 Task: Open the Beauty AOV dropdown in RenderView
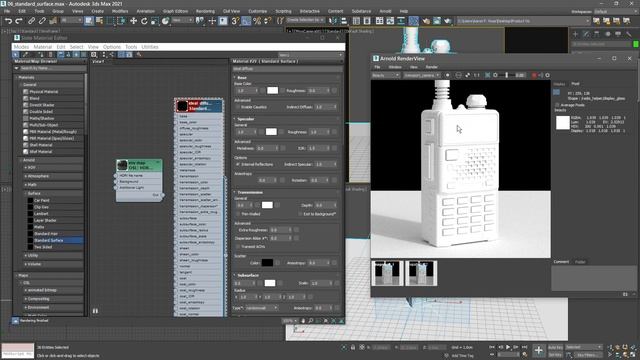[x=385, y=75]
